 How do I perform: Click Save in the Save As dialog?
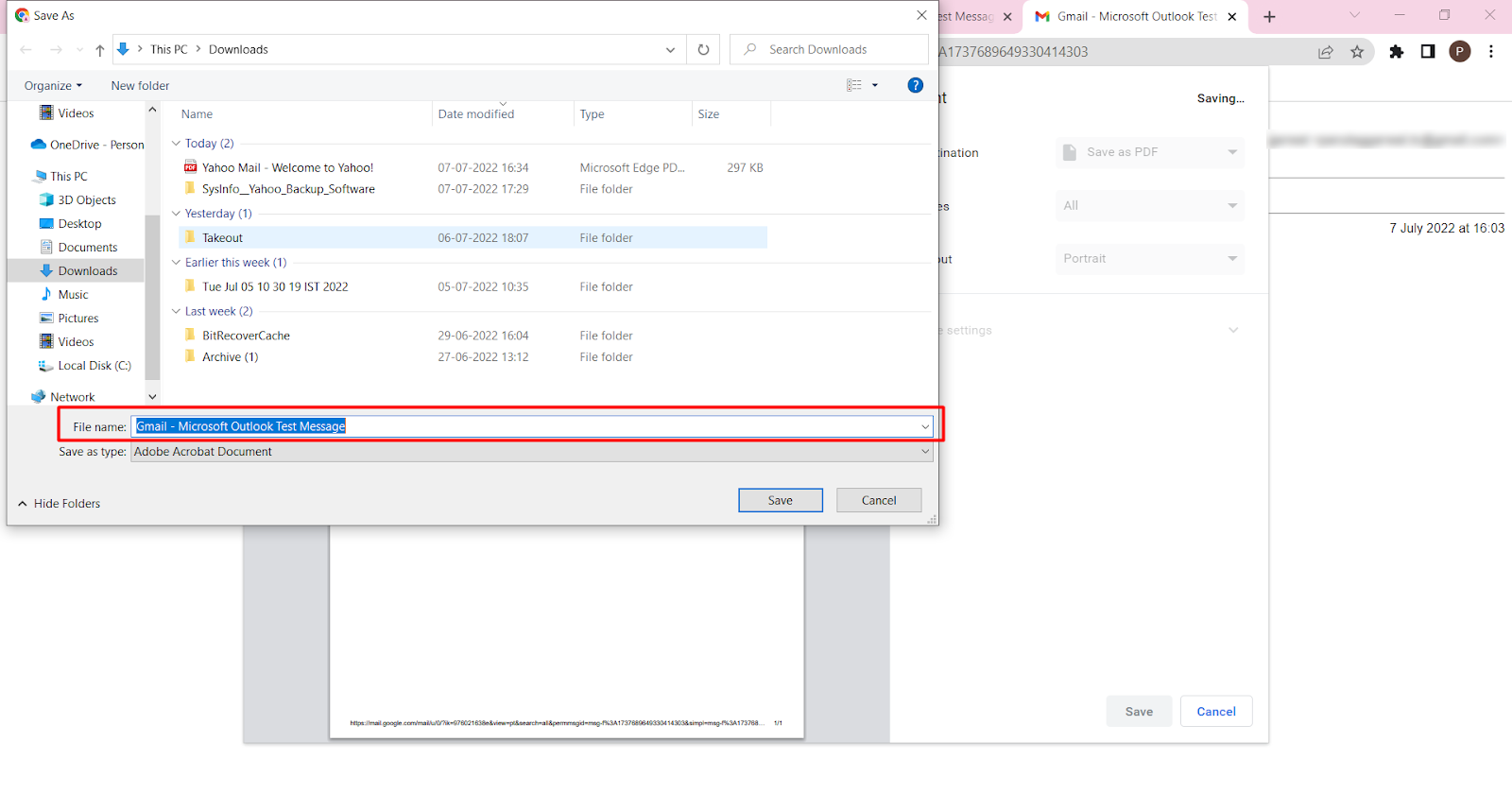781,500
